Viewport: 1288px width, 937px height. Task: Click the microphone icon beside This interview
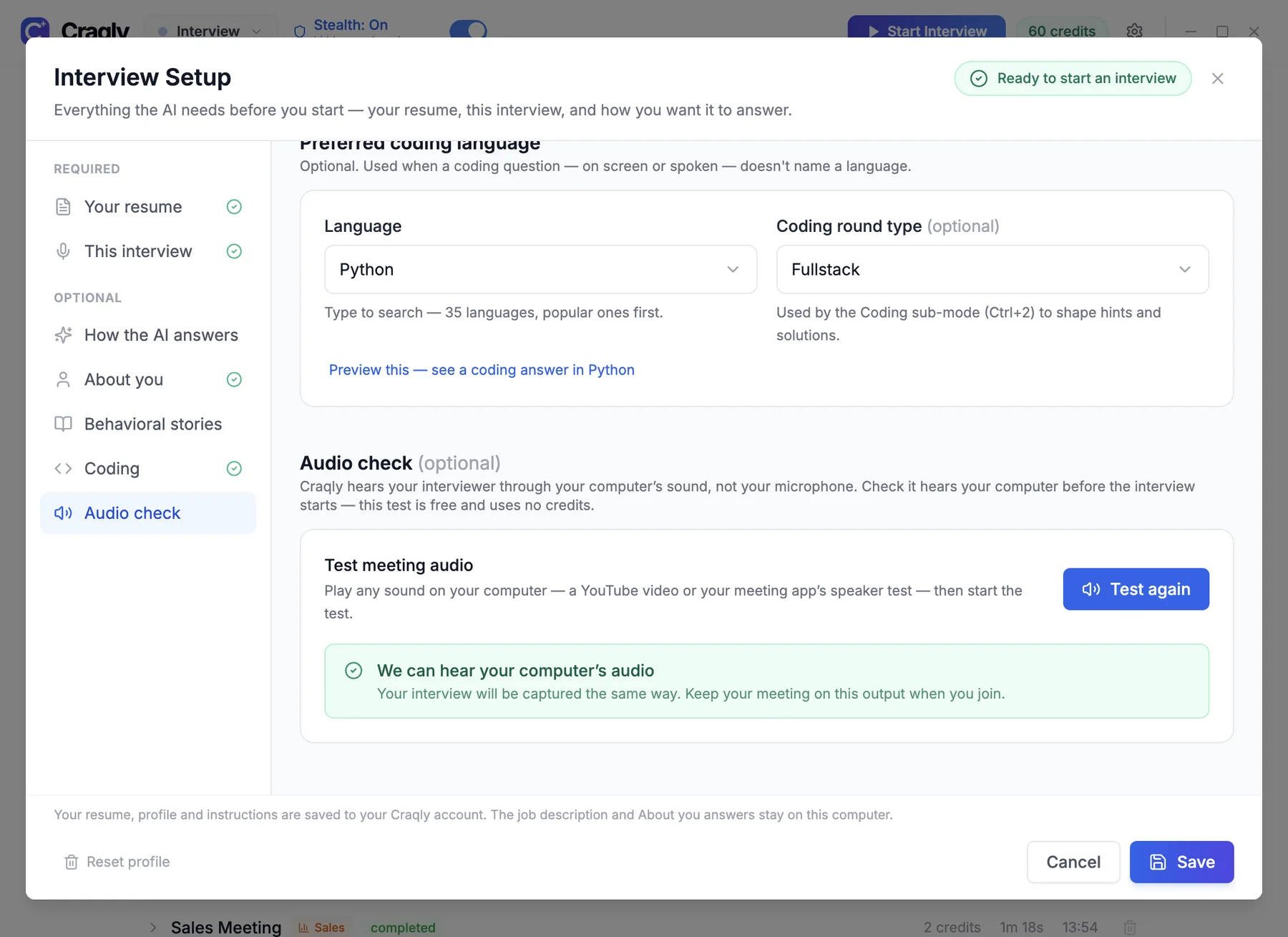[x=63, y=251]
